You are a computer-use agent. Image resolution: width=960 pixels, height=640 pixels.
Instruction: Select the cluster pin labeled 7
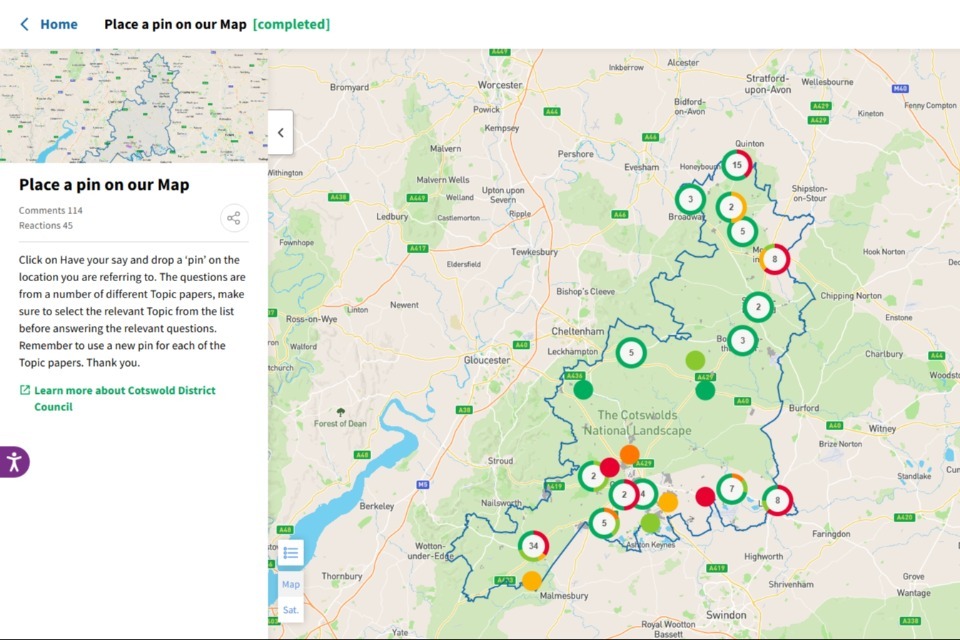coord(732,489)
